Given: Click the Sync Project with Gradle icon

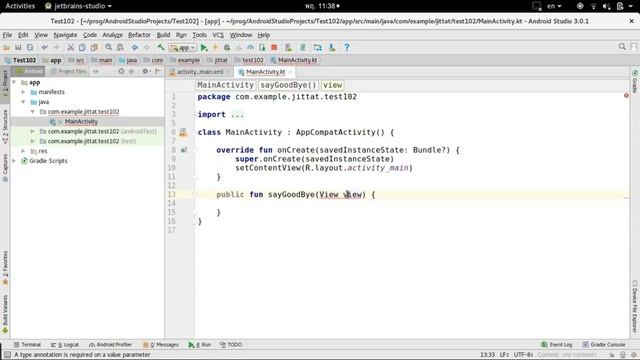Looking at the screenshot, I should (x=303, y=48).
